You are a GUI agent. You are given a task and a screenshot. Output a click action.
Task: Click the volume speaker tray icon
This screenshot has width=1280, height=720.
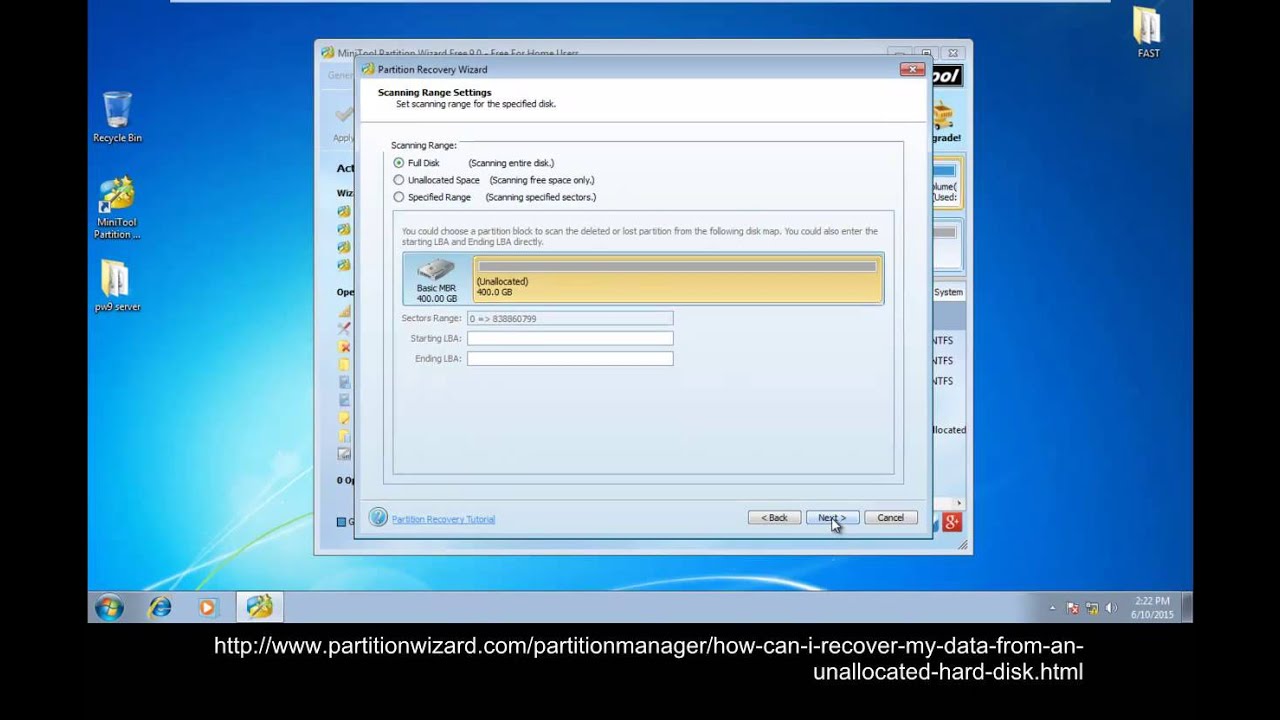click(1111, 608)
